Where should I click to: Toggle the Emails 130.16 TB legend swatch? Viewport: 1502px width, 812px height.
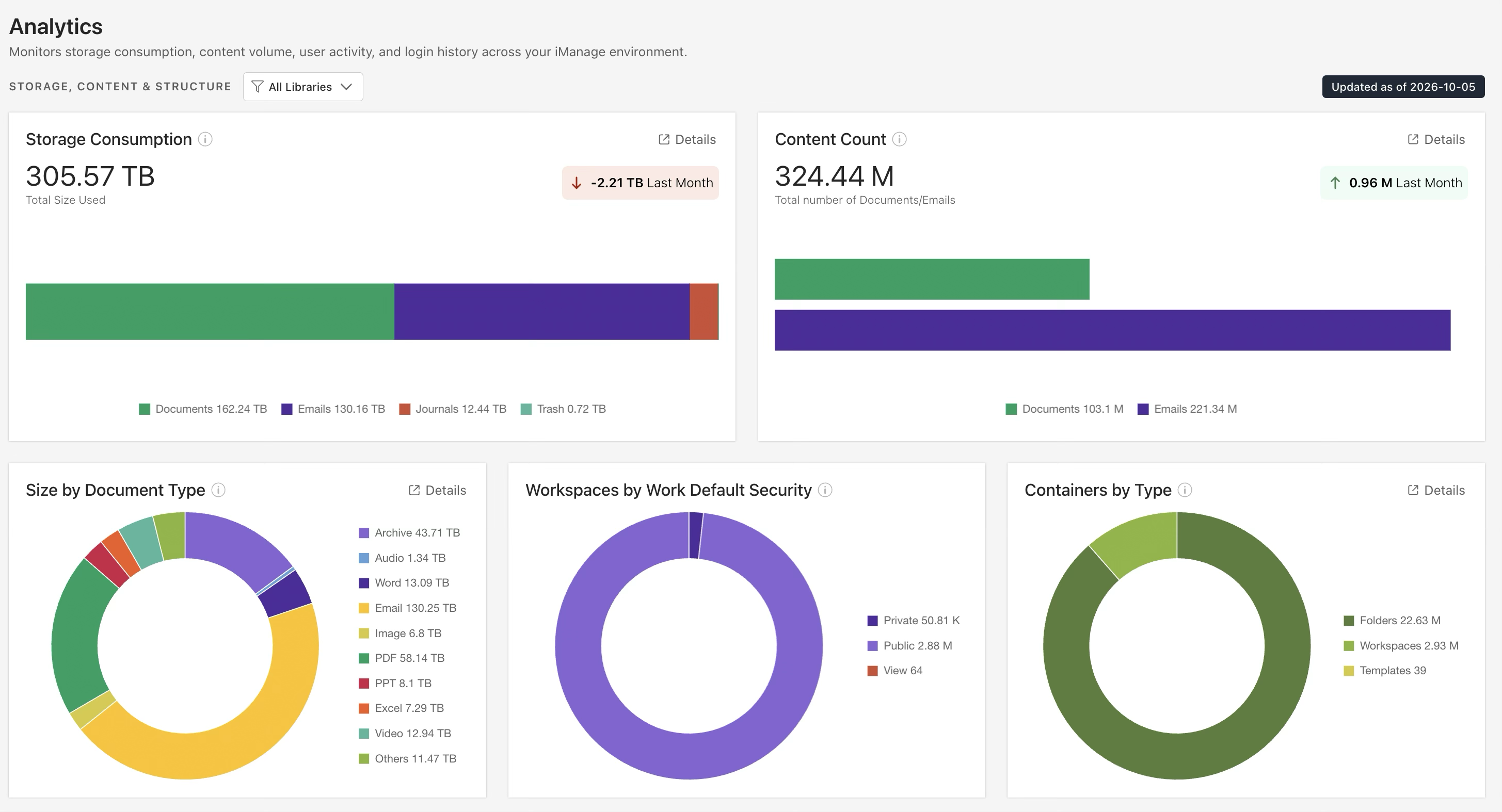click(287, 409)
